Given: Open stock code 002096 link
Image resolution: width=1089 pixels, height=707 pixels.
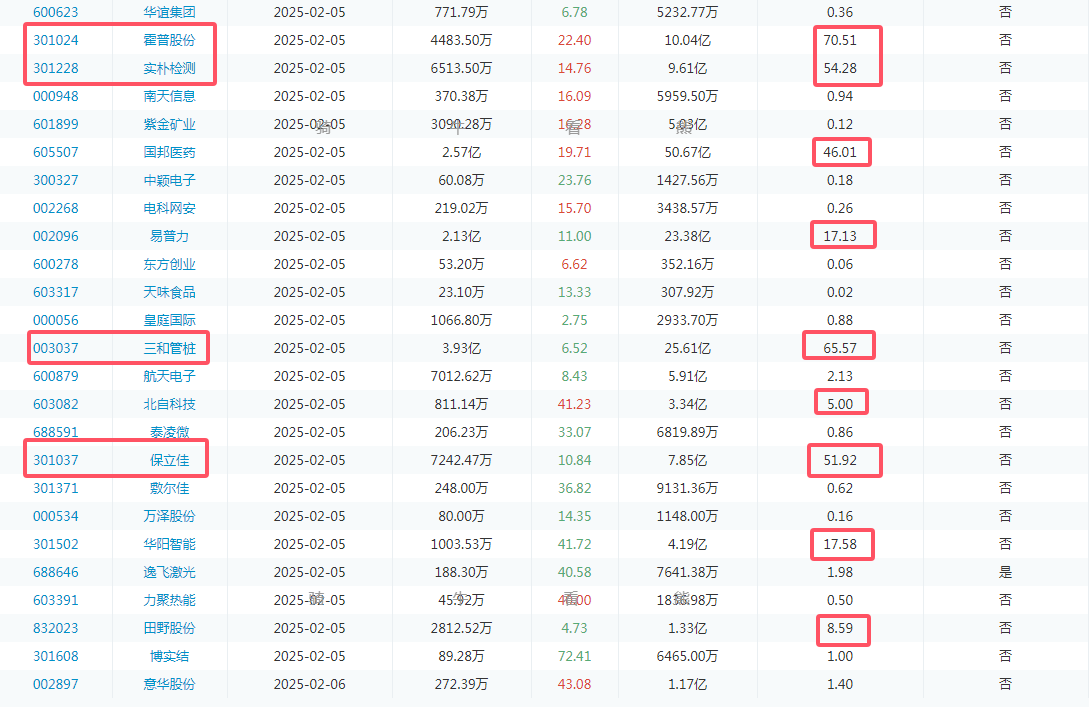Looking at the screenshot, I should (56, 236).
